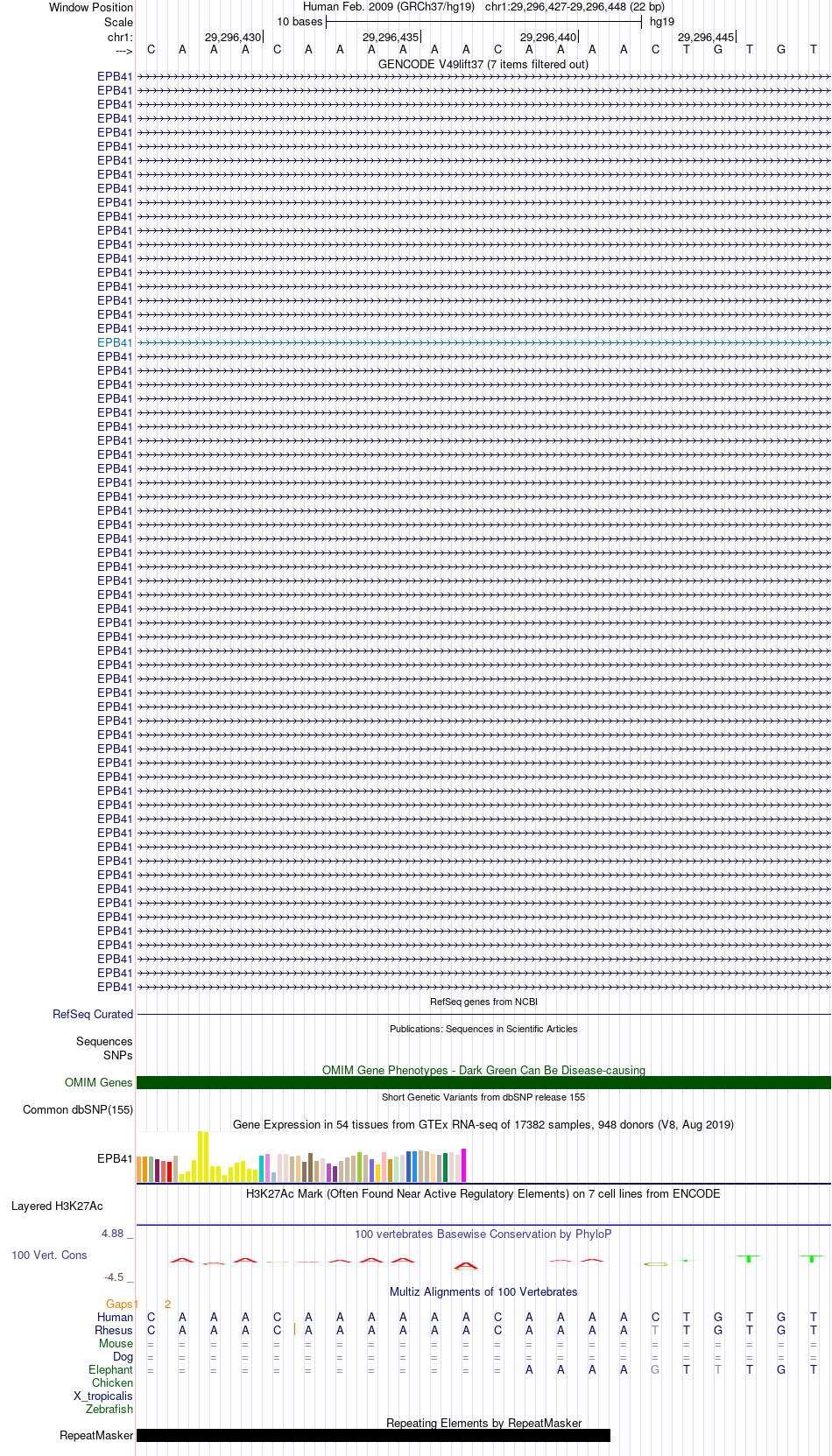This screenshot has height=1456, width=832.
Task: Click the hg19 label beside the scale bar
Action: 662,22
